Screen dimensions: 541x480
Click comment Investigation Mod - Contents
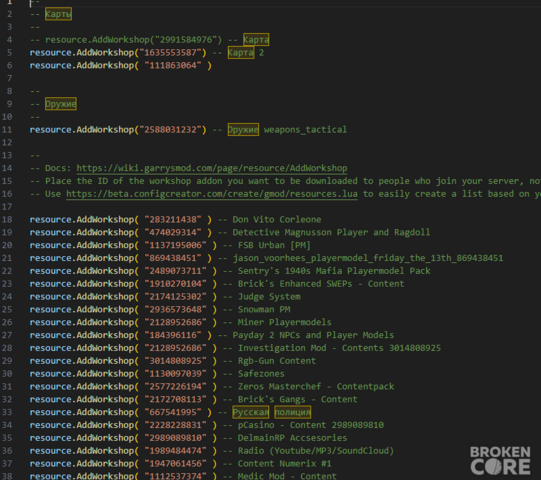point(311,348)
